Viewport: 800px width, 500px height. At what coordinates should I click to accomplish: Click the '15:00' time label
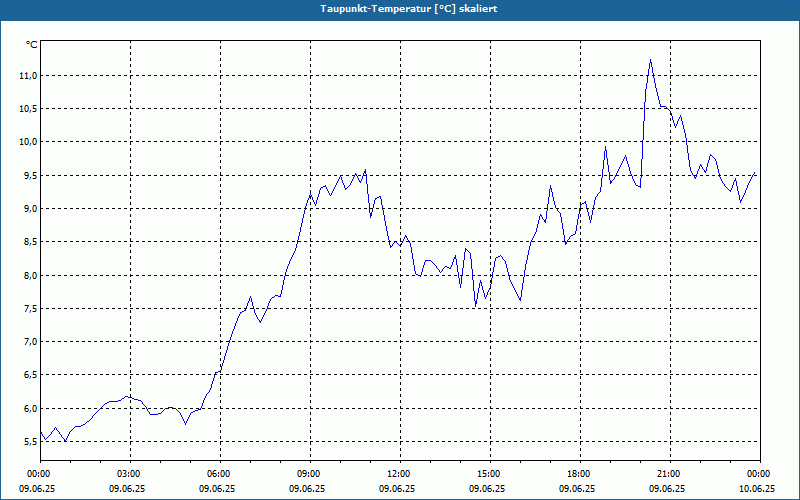point(490,474)
